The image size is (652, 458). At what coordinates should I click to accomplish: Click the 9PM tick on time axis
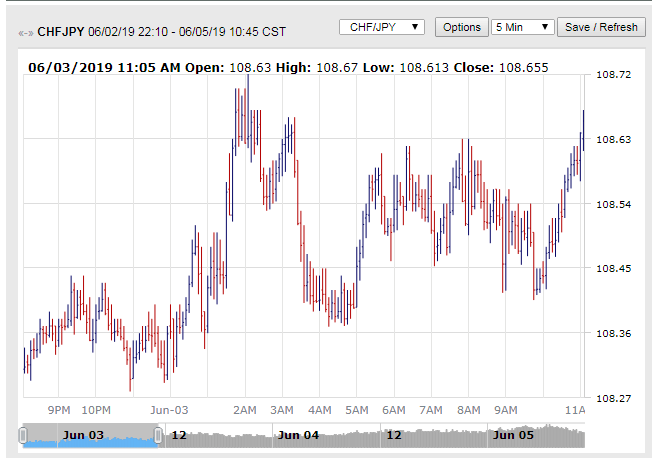pos(59,410)
